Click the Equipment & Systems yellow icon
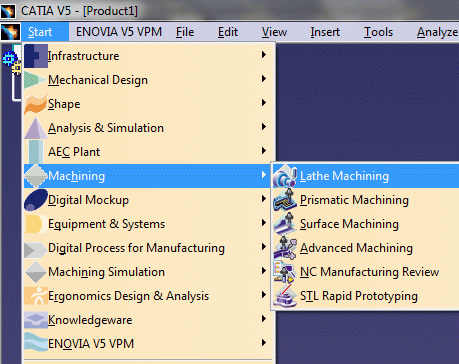 pos(36,224)
